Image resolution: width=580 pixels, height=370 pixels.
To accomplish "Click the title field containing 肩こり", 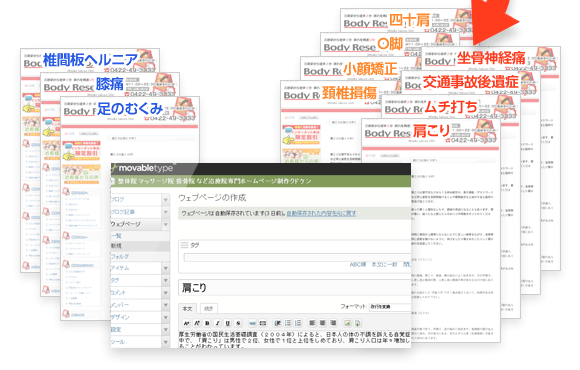I will tap(295, 287).
